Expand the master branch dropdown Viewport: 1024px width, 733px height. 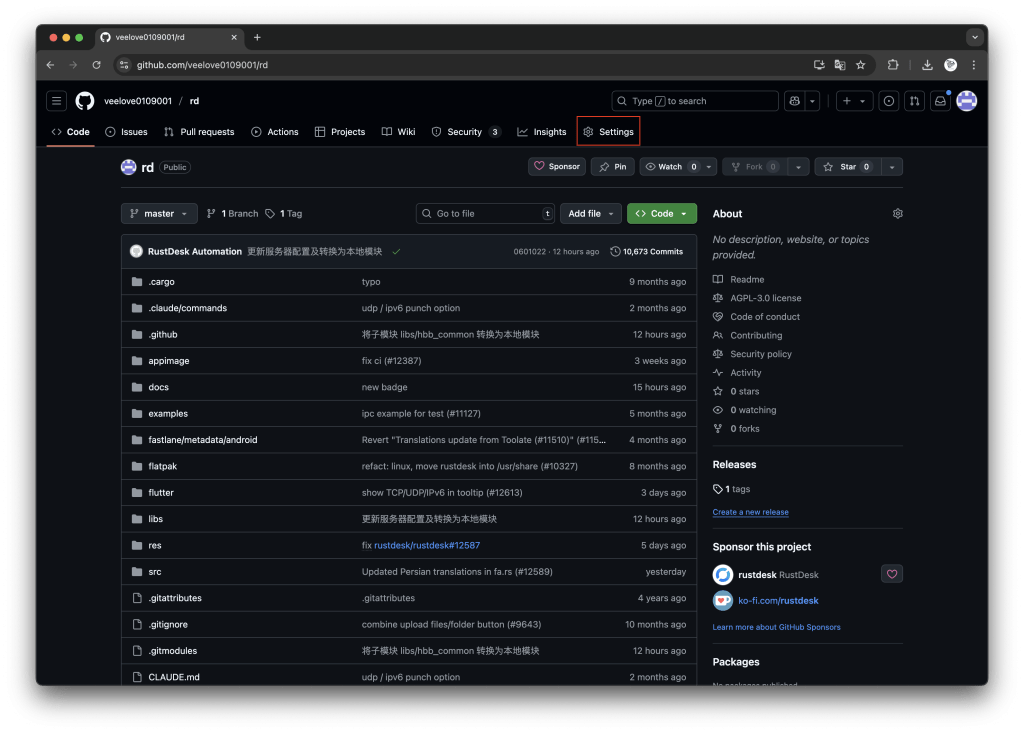tap(159, 214)
